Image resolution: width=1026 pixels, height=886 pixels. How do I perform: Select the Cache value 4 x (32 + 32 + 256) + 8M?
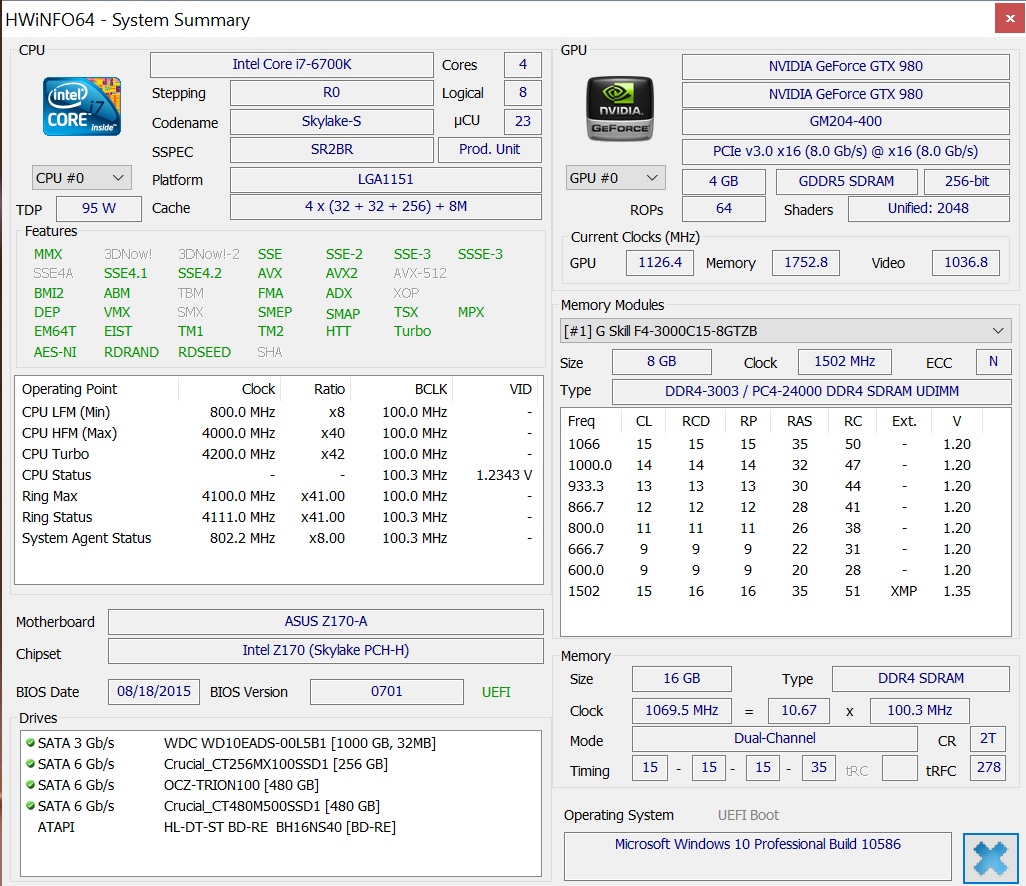(386, 207)
